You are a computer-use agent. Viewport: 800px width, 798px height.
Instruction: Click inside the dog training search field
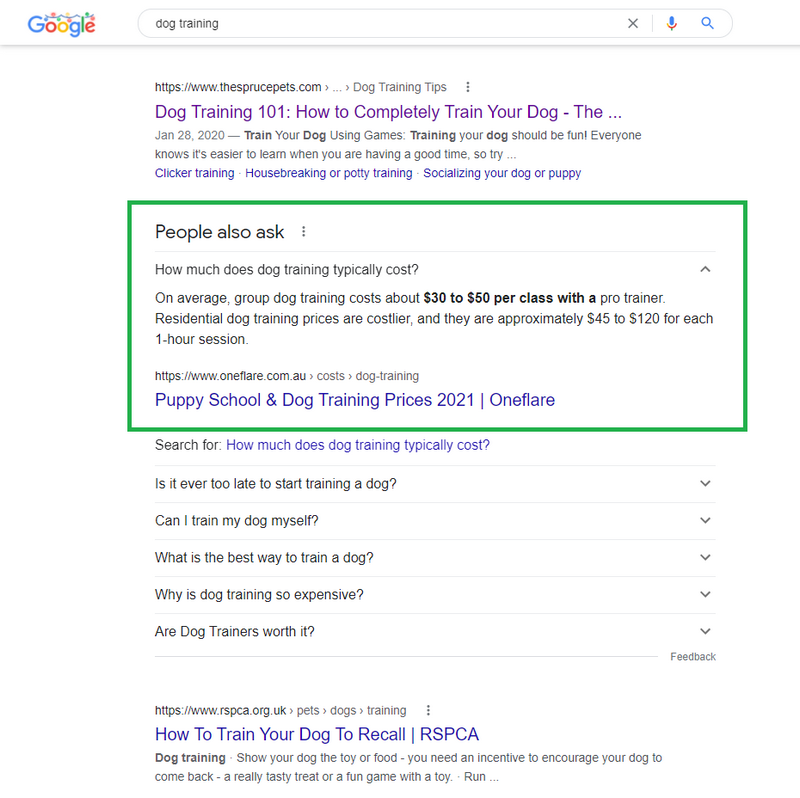[x=383, y=23]
